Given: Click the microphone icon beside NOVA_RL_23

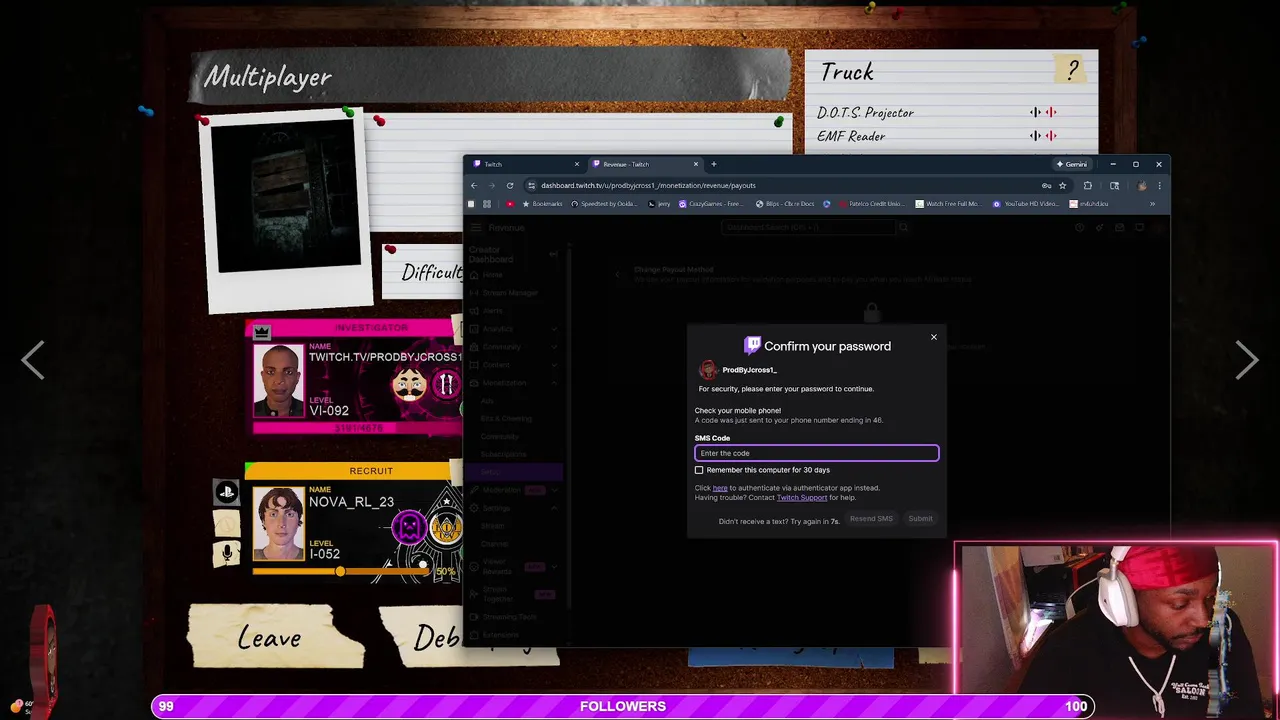Looking at the screenshot, I should 227,553.
